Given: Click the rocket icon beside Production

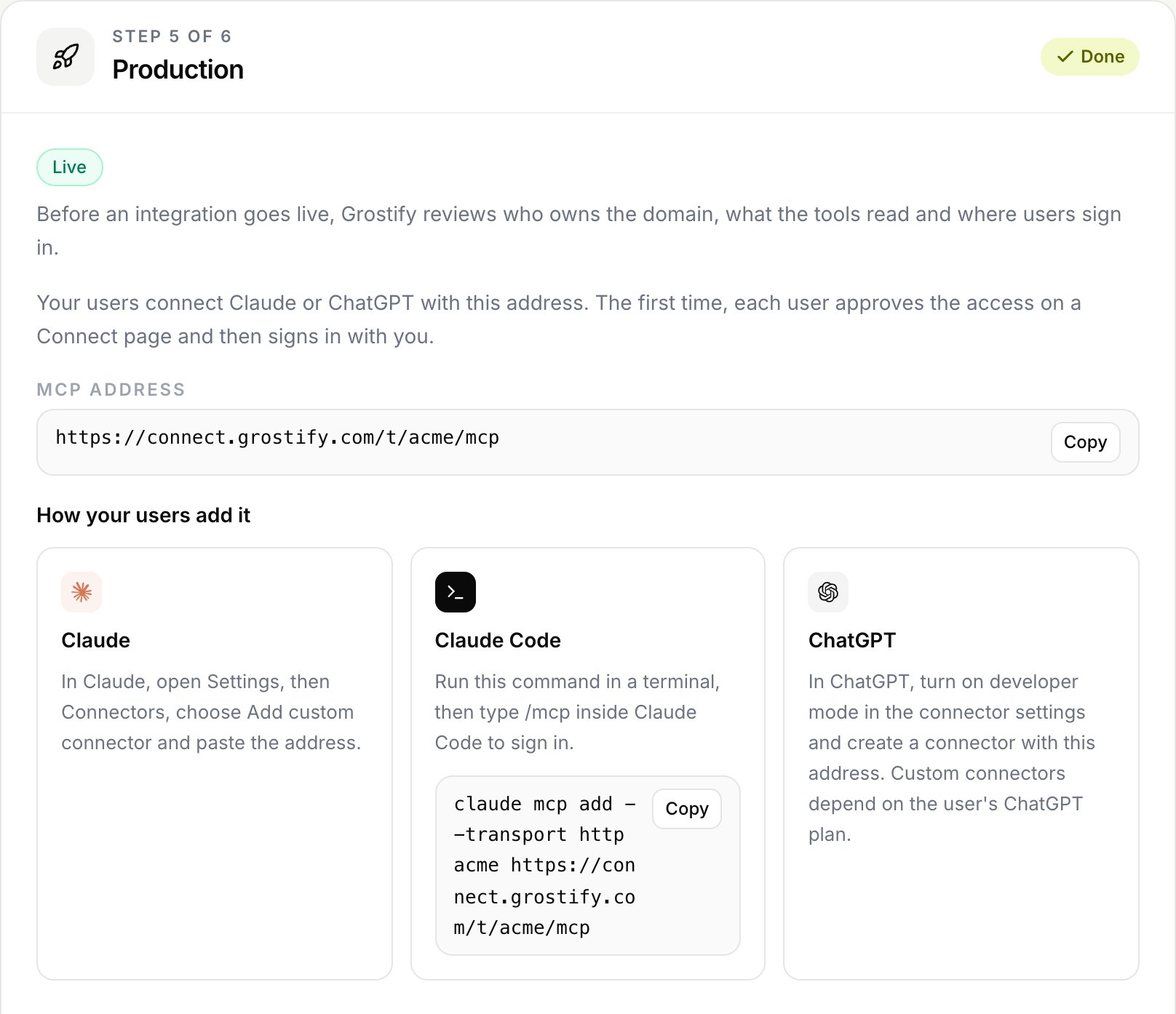Looking at the screenshot, I should (x=65, y=57).
